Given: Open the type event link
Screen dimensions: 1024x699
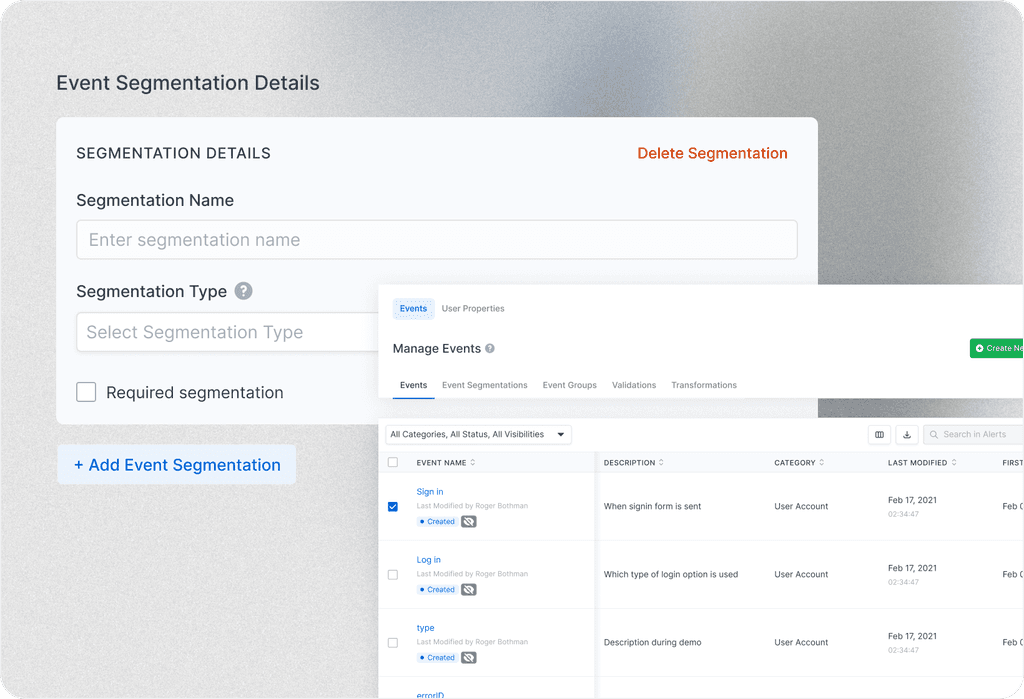Looking at the screenshot, I should click(425, 628).
